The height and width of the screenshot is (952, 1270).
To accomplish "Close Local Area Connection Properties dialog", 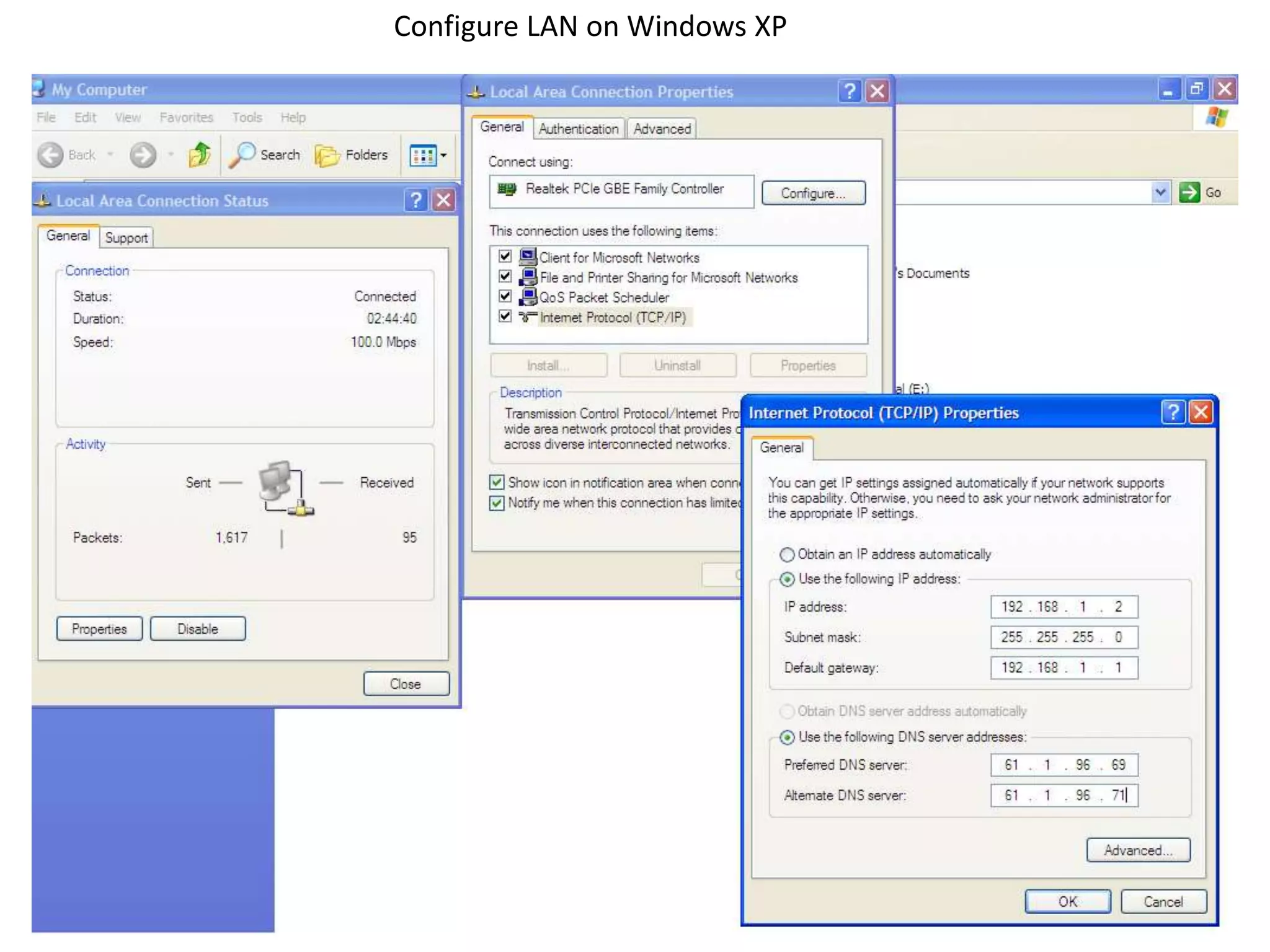I will coord(877,92).
